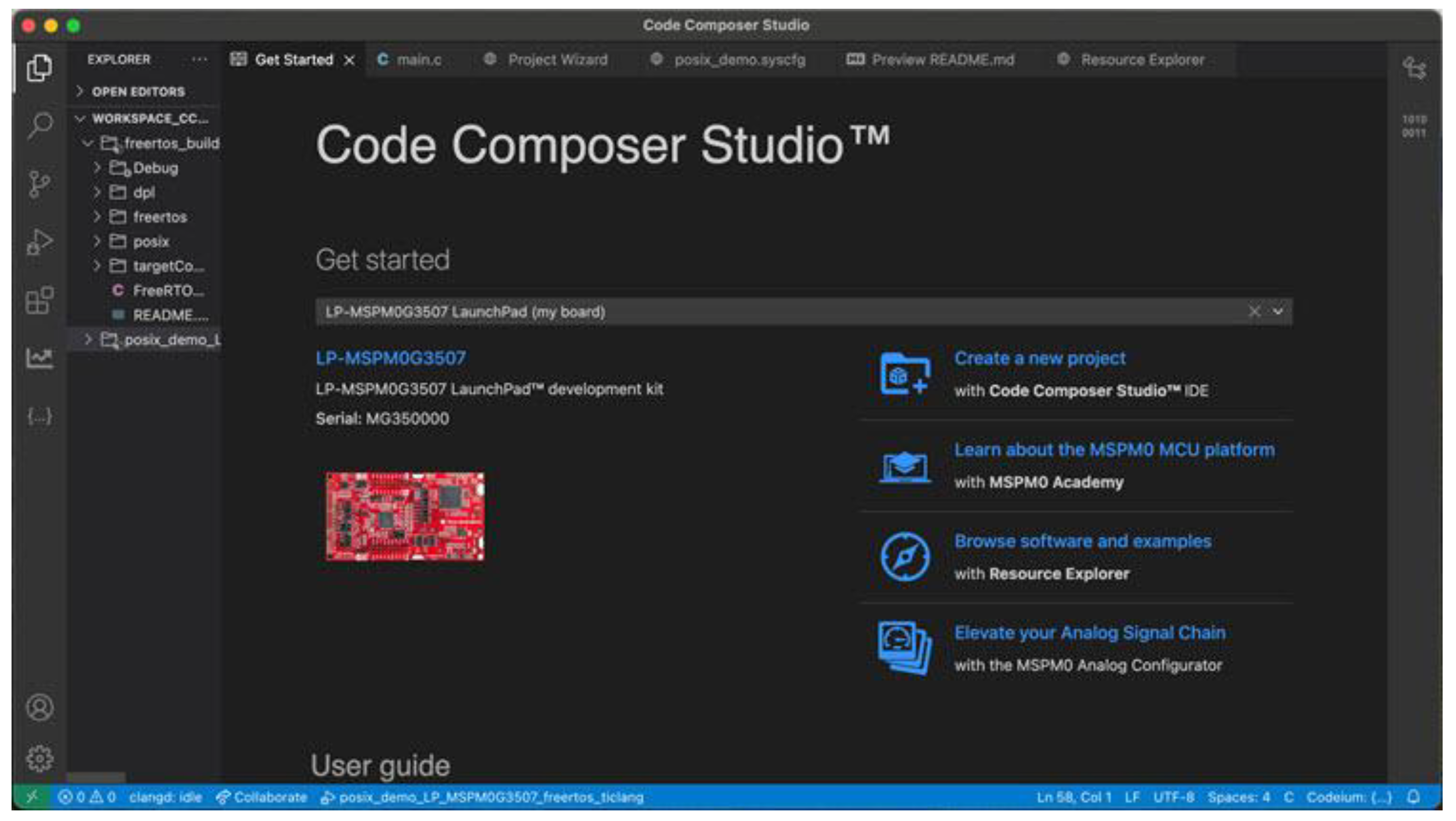This screenshot has width=1456, height=821.
Task: Open Browse software and examples link
Action: (x=1082, y=541)
